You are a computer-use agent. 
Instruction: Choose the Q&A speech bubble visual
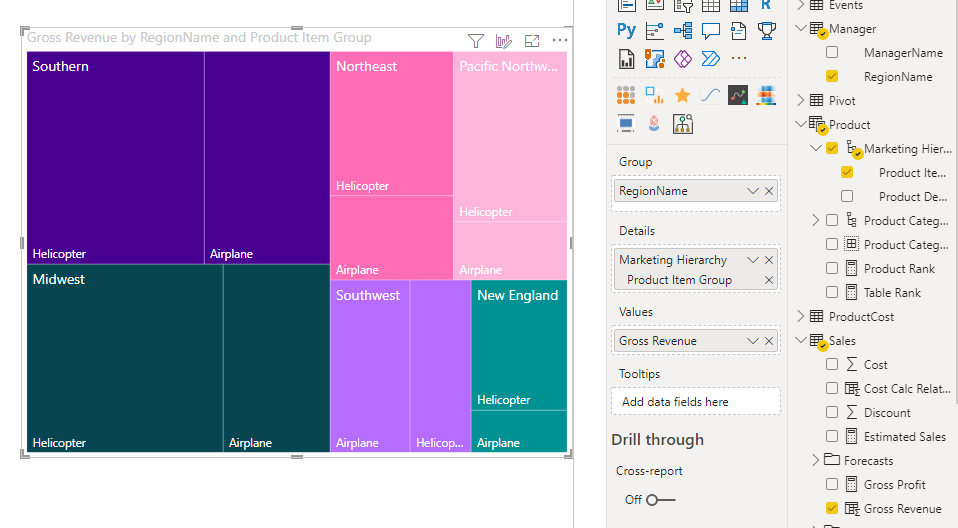coord(711,30)
